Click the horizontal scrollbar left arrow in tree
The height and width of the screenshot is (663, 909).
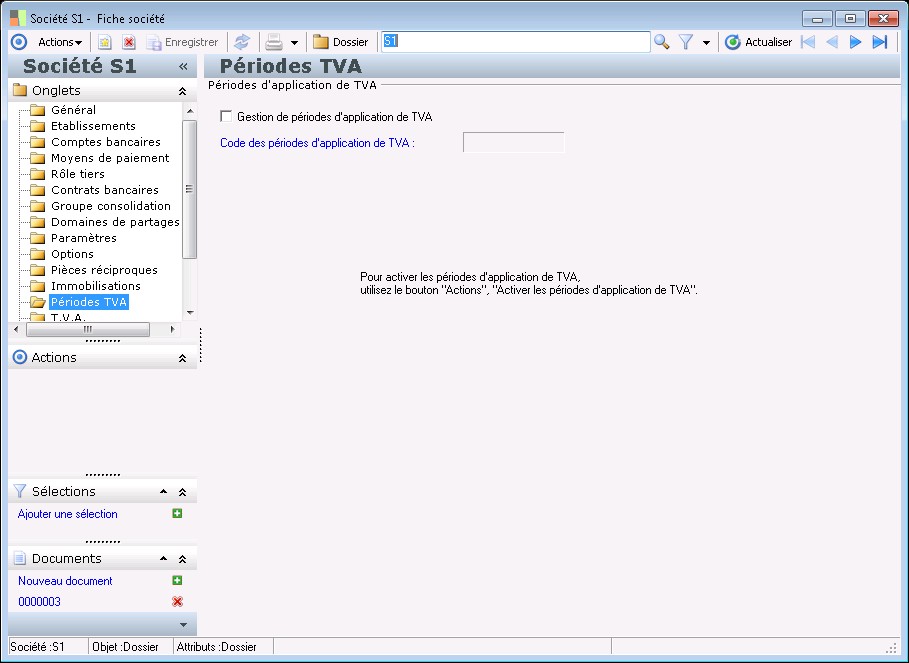tap(16, 330)
